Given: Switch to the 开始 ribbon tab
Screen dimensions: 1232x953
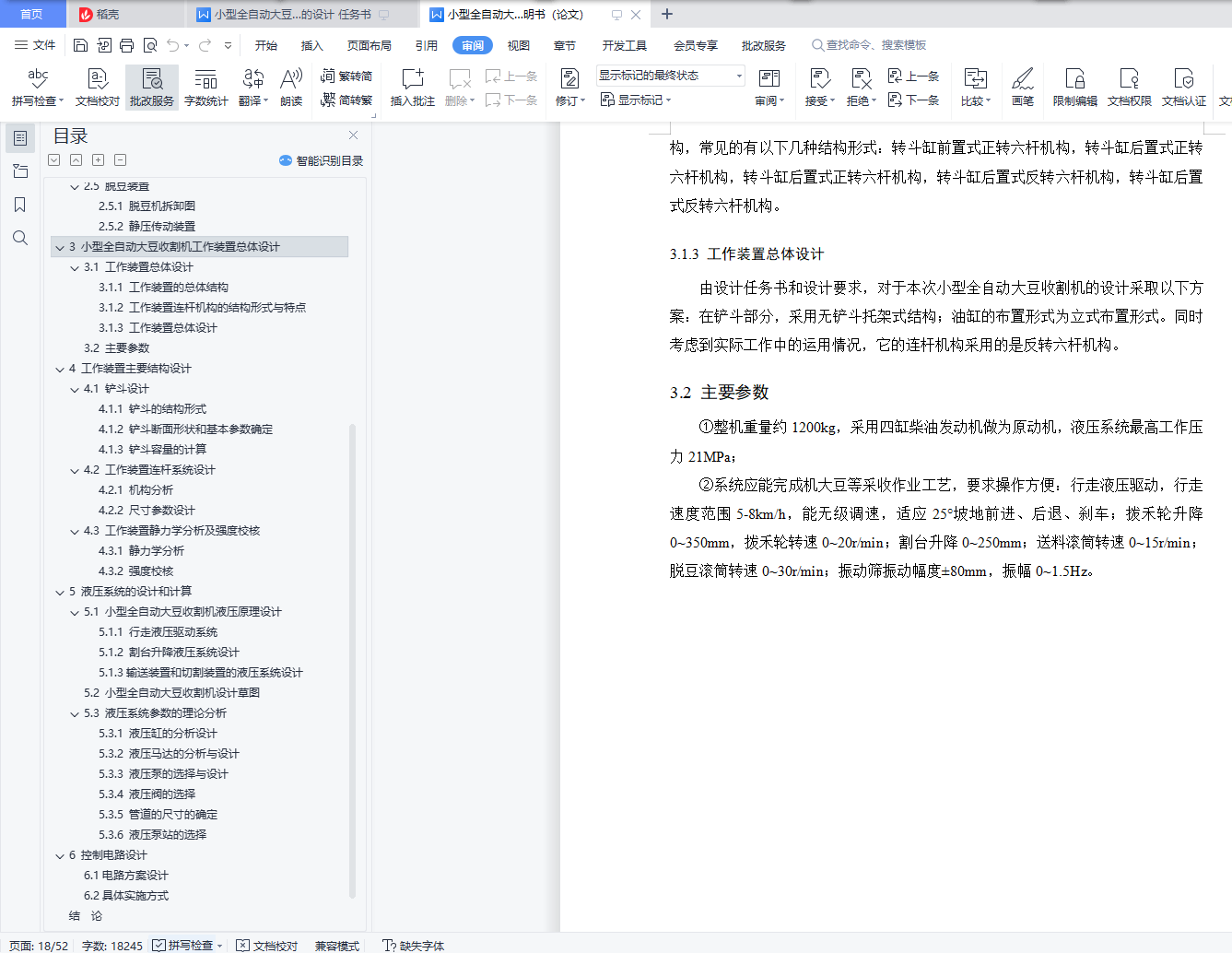Looking at the screenshot, I should [x=266, y=45].
